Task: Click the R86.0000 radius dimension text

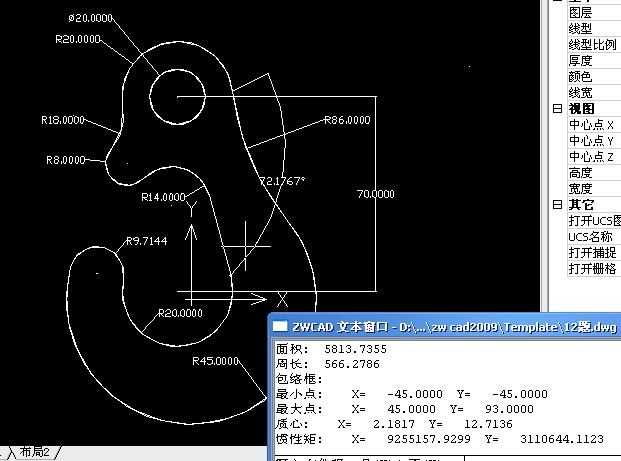Action: [x=347, y=120]
